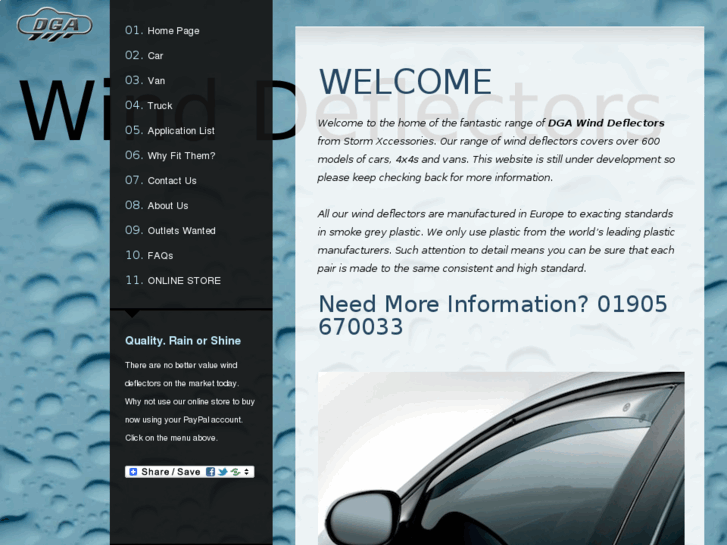
Task: Click the Facebook icon in Share button
Action: 210,472
